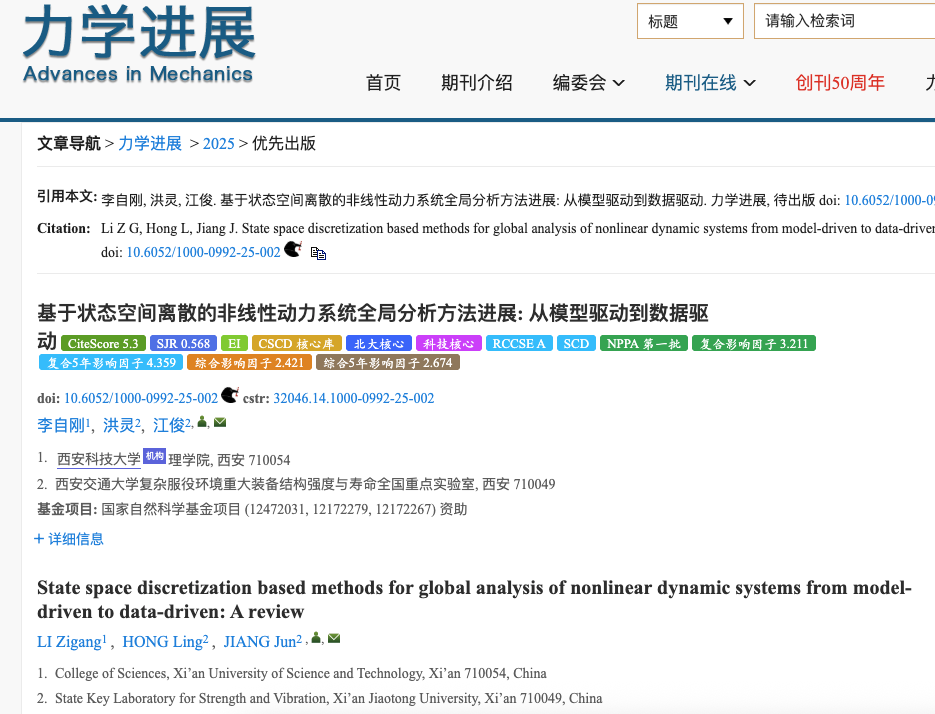Click the copy citation icon
Screen dimensions: 935x714
pyautogui.click(x=318, y=254)
